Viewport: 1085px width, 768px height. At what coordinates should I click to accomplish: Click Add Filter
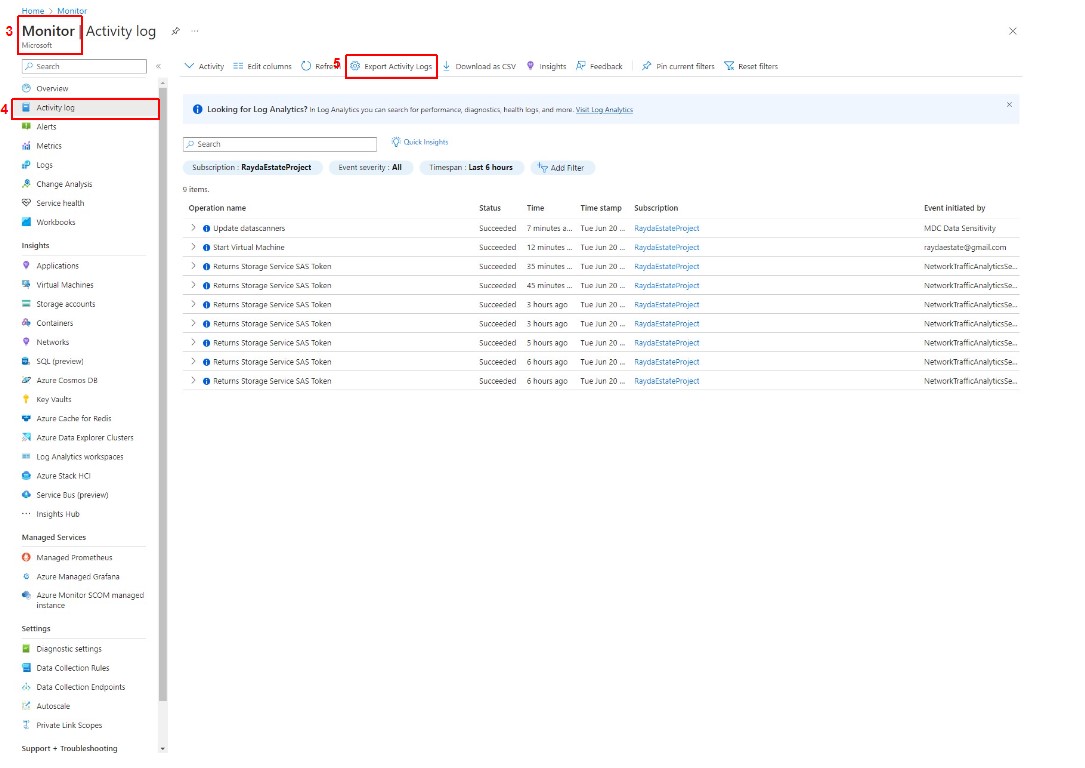click(x=562, y=167)
